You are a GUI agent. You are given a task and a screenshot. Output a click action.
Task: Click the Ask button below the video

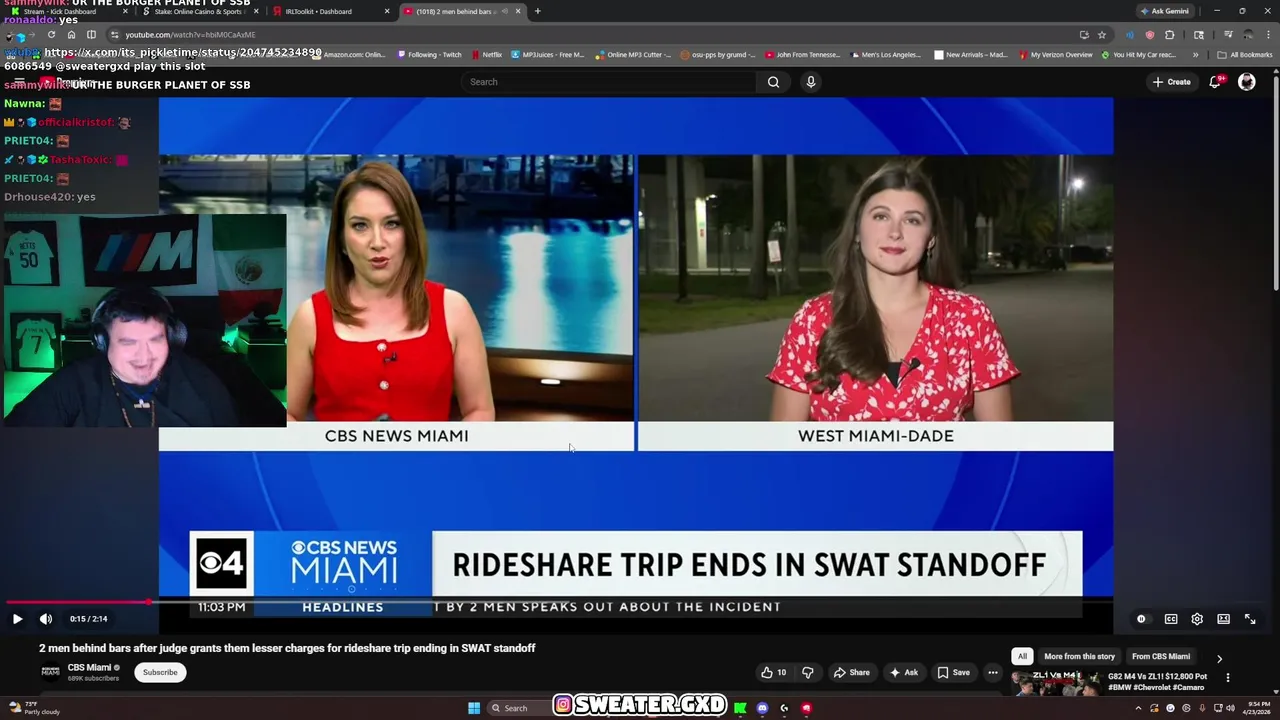[904, 672]
